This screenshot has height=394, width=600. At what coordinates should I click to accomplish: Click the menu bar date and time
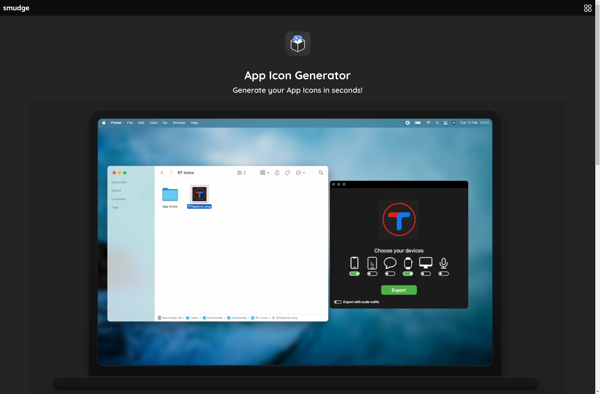pos(474,123)
